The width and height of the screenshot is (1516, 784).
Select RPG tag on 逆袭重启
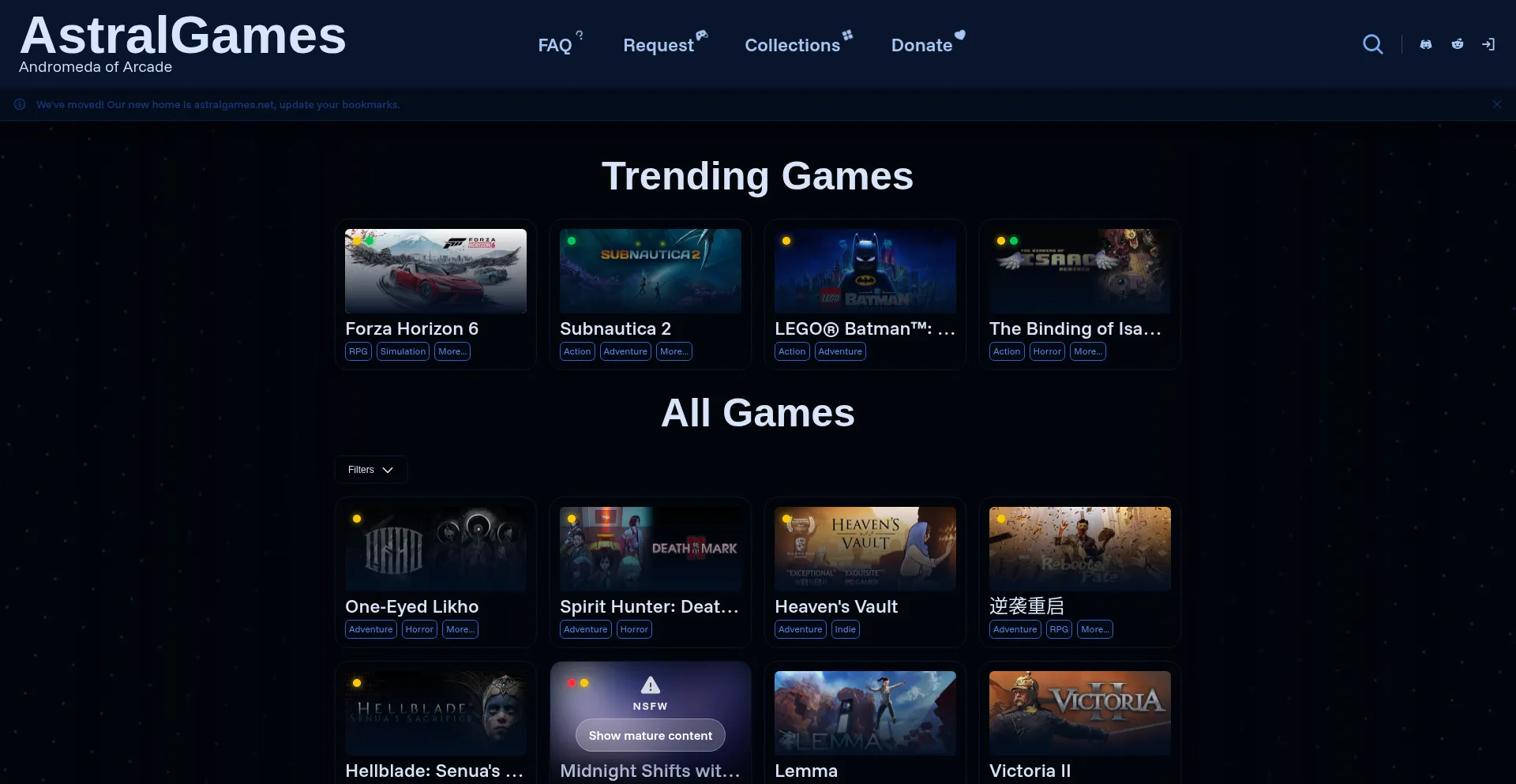1059,629
